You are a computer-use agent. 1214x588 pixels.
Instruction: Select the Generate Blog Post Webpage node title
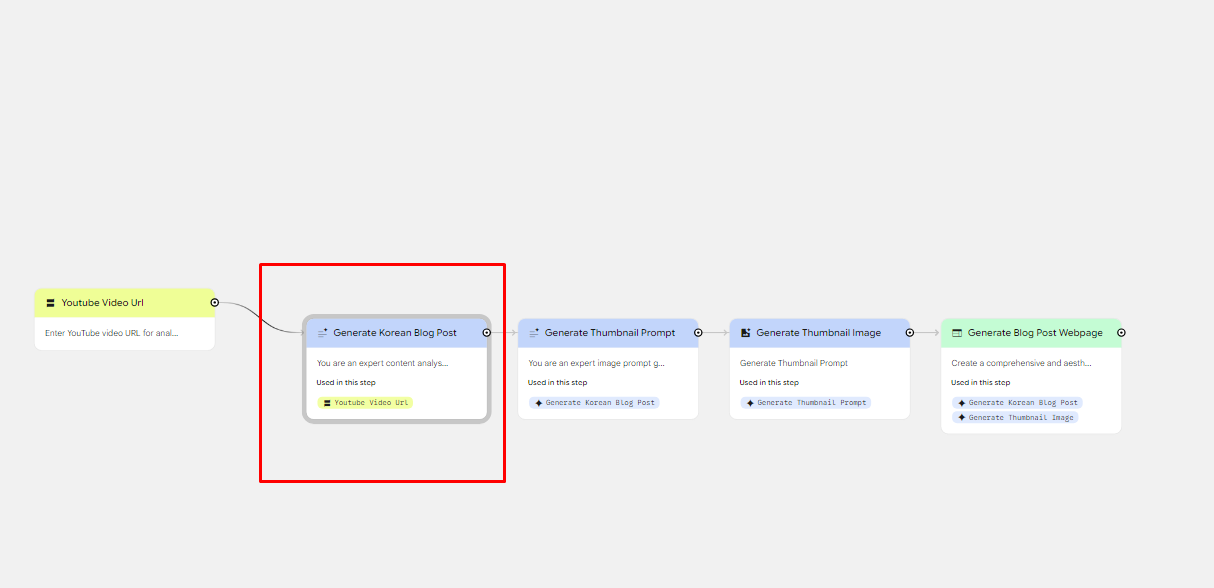click(x=1035, y=333)
